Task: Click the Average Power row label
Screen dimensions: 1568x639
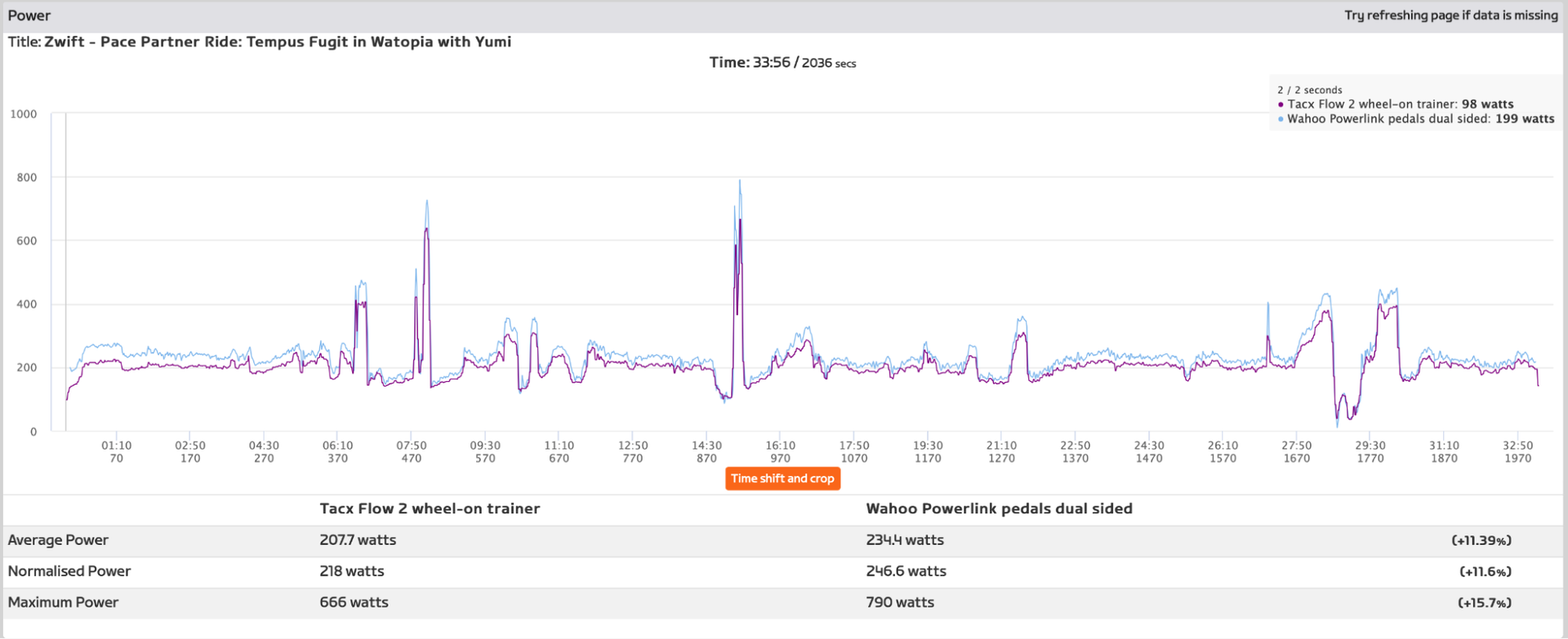Action: (58, 540)
